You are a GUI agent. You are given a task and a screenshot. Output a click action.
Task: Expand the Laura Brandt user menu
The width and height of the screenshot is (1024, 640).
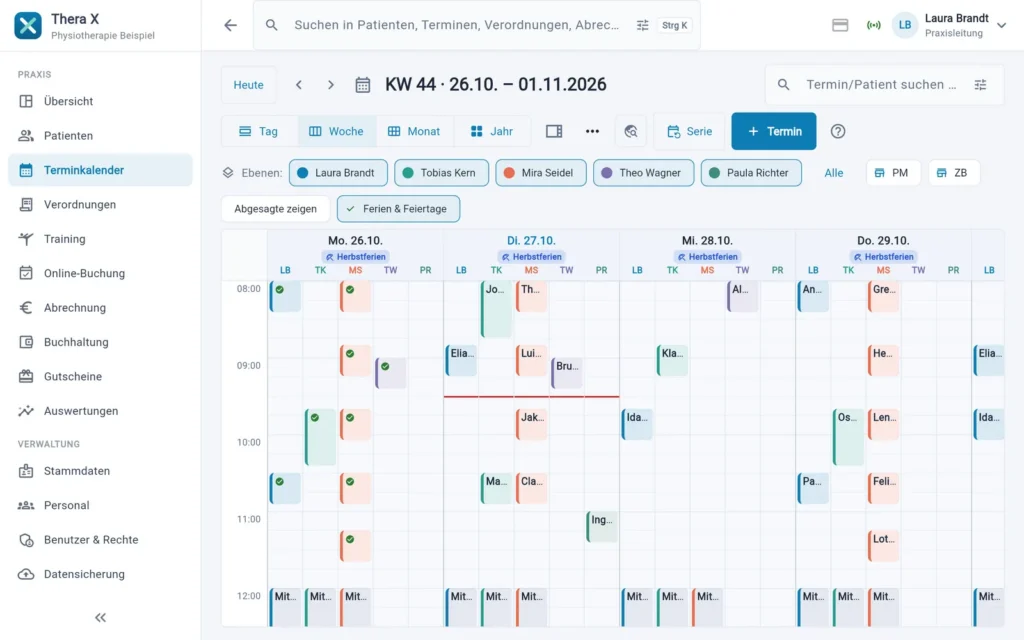pyautogui.click(x=1001, y=25)
